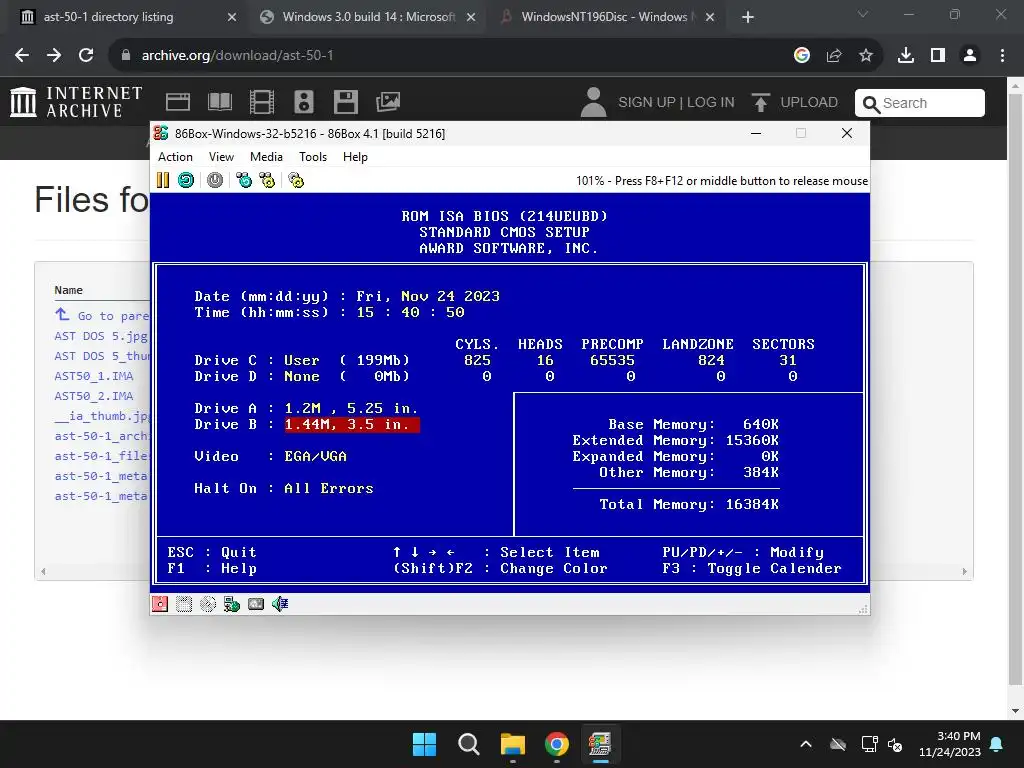
Task: Close the Windows 3.0 build 14 tab
Action: (471, 17)
